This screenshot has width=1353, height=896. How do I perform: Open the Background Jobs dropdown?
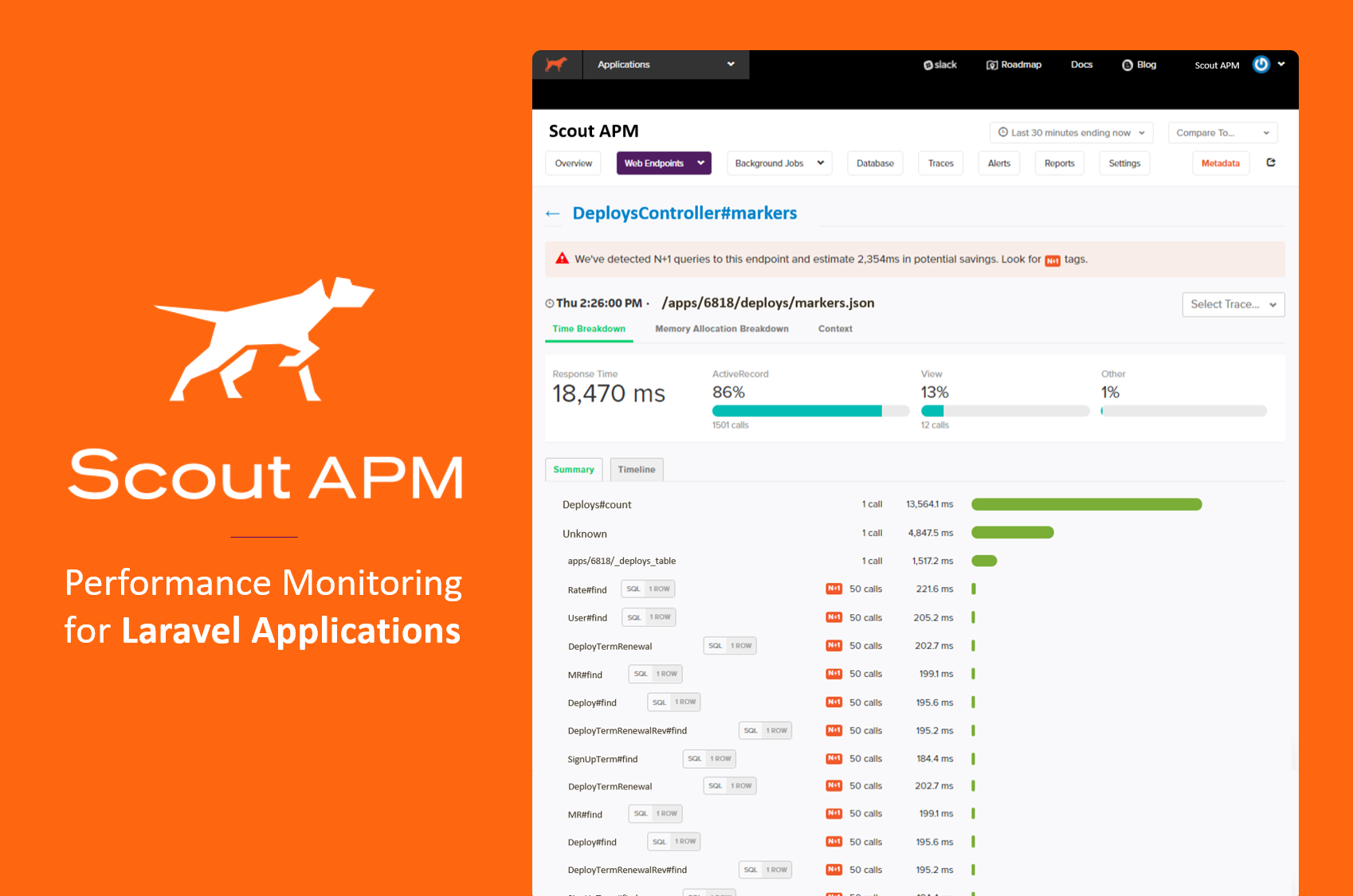778,163
